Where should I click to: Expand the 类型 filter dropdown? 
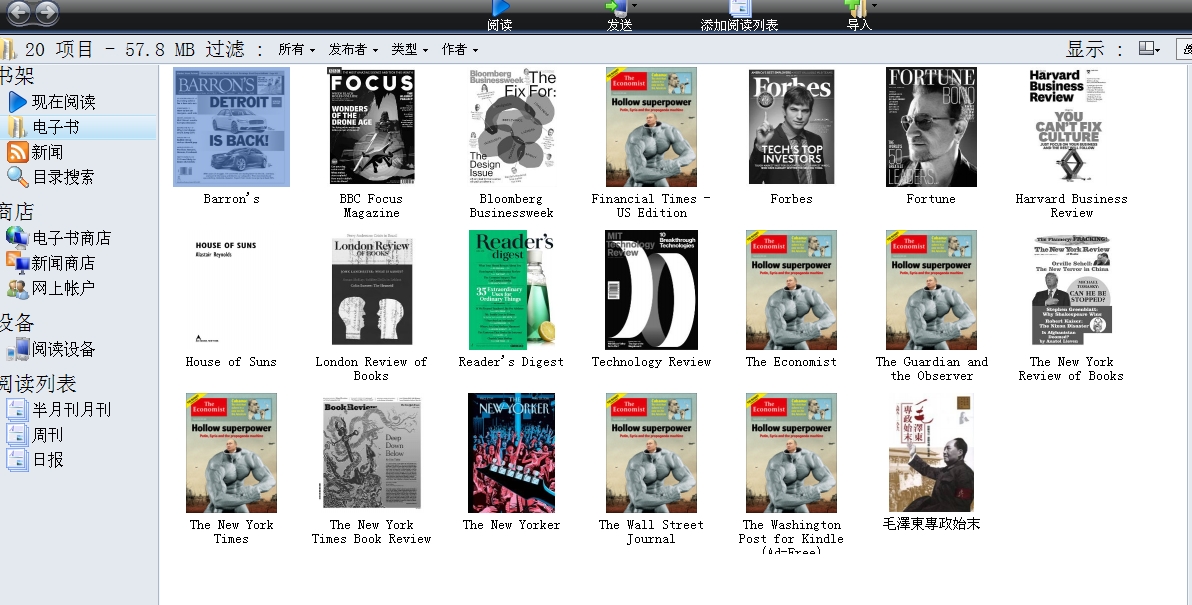409,49
